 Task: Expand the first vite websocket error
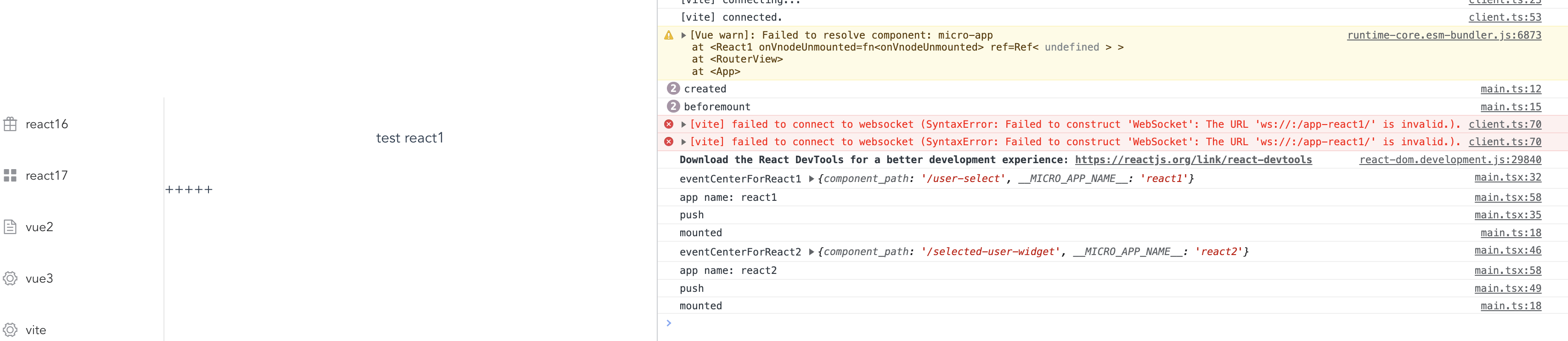[683, 124]
